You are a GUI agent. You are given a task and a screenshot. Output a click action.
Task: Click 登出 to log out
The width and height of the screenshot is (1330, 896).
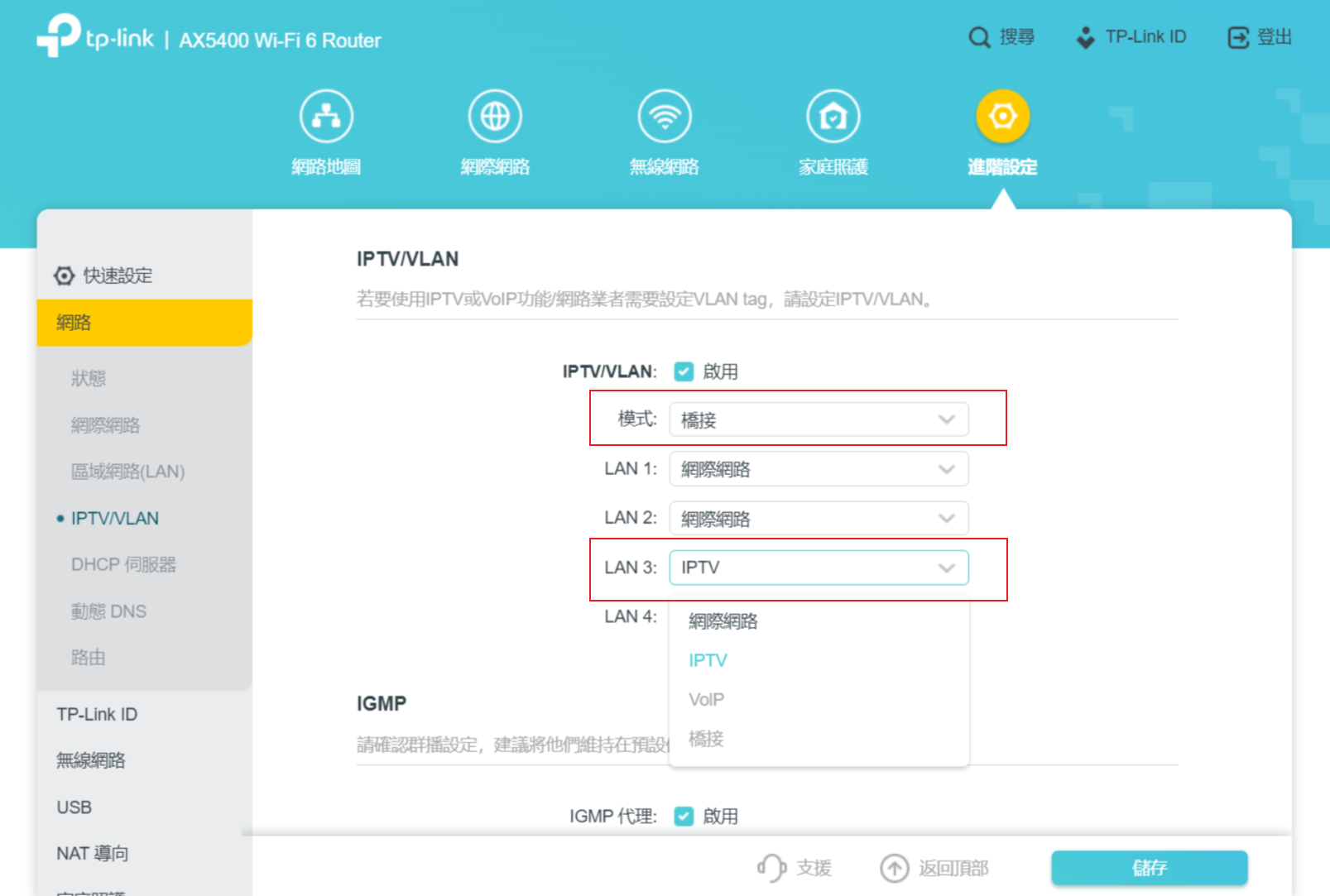(x=1258, y=36)
